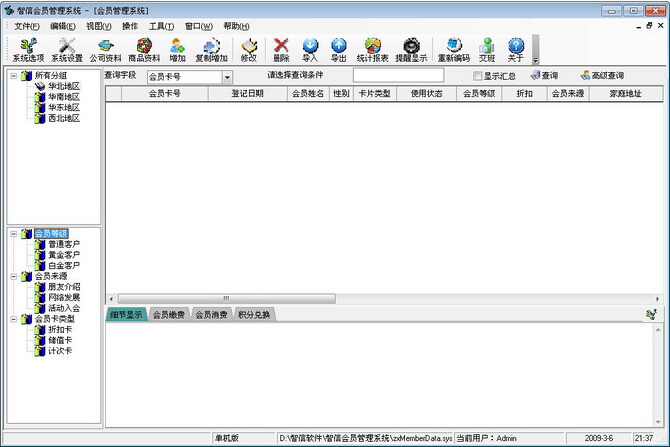Viewport: 670px width, 447px height.
Task: Enable the 显示汇总 checkbox
Action: coord(478,76)
